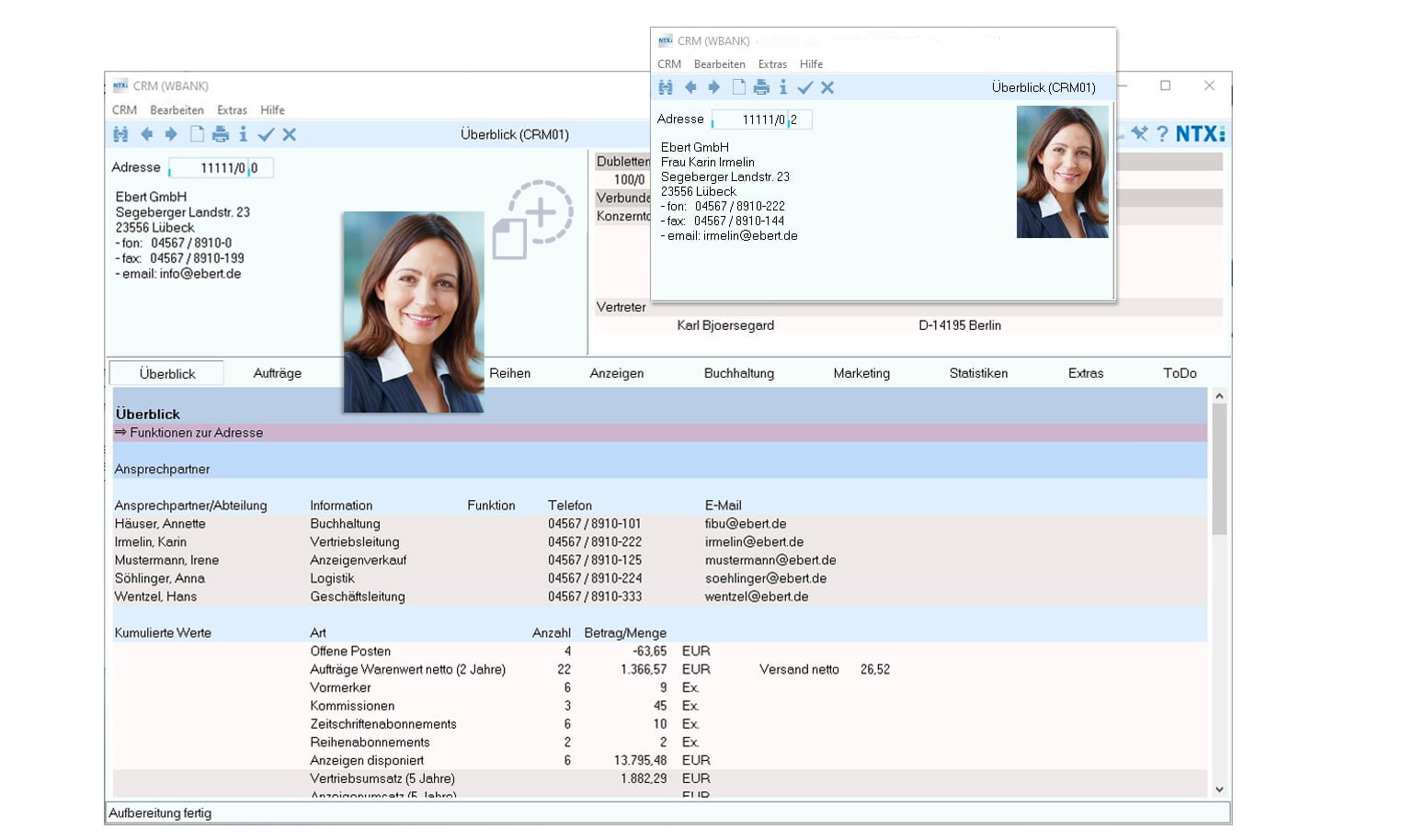Click the dashed circle plus add-copy icon
This screenshot has width=1414, height=840.
point(533,219)
